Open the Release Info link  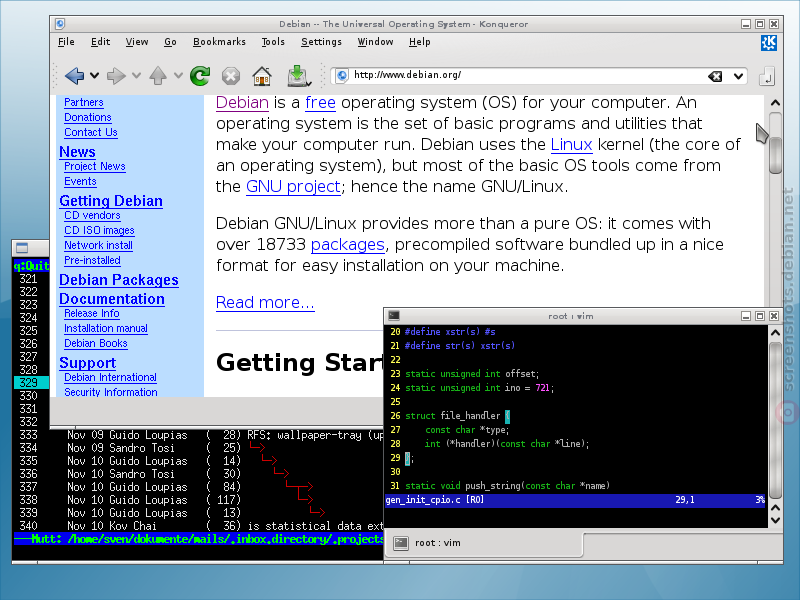pyautogui.click(x=92, y=313)
